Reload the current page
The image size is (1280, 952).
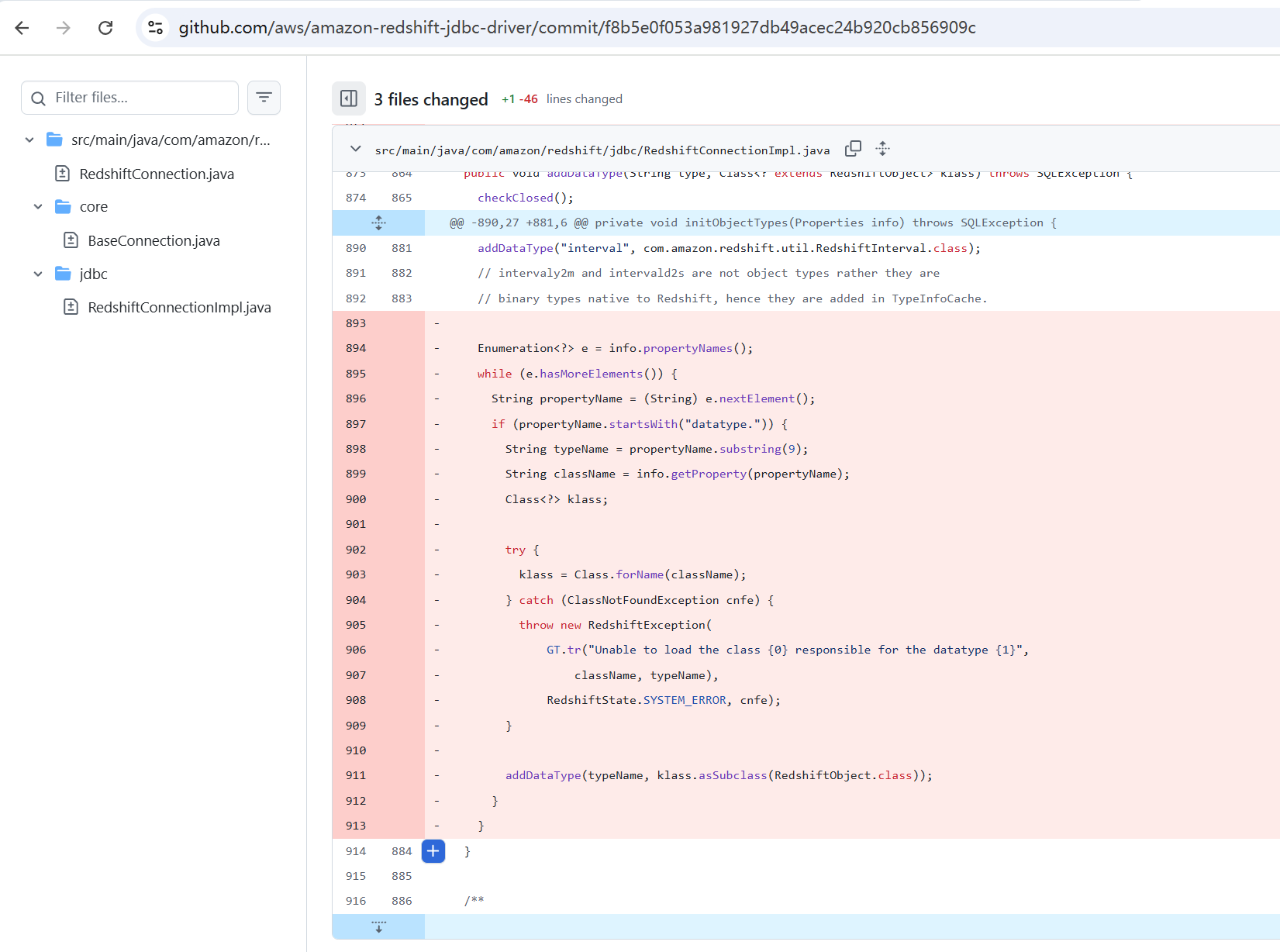coord(105,28)
